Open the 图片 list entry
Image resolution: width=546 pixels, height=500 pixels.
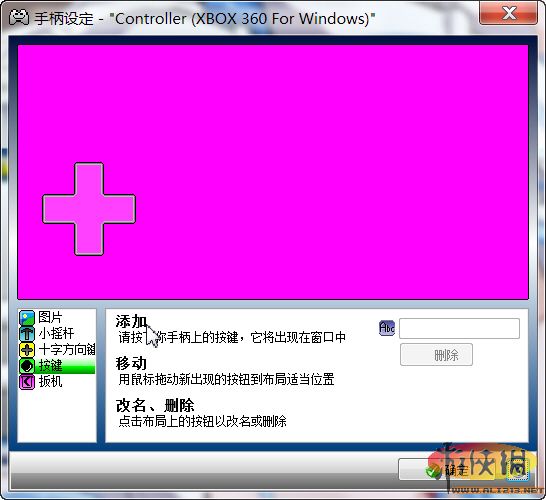click(x=57, y=318)
